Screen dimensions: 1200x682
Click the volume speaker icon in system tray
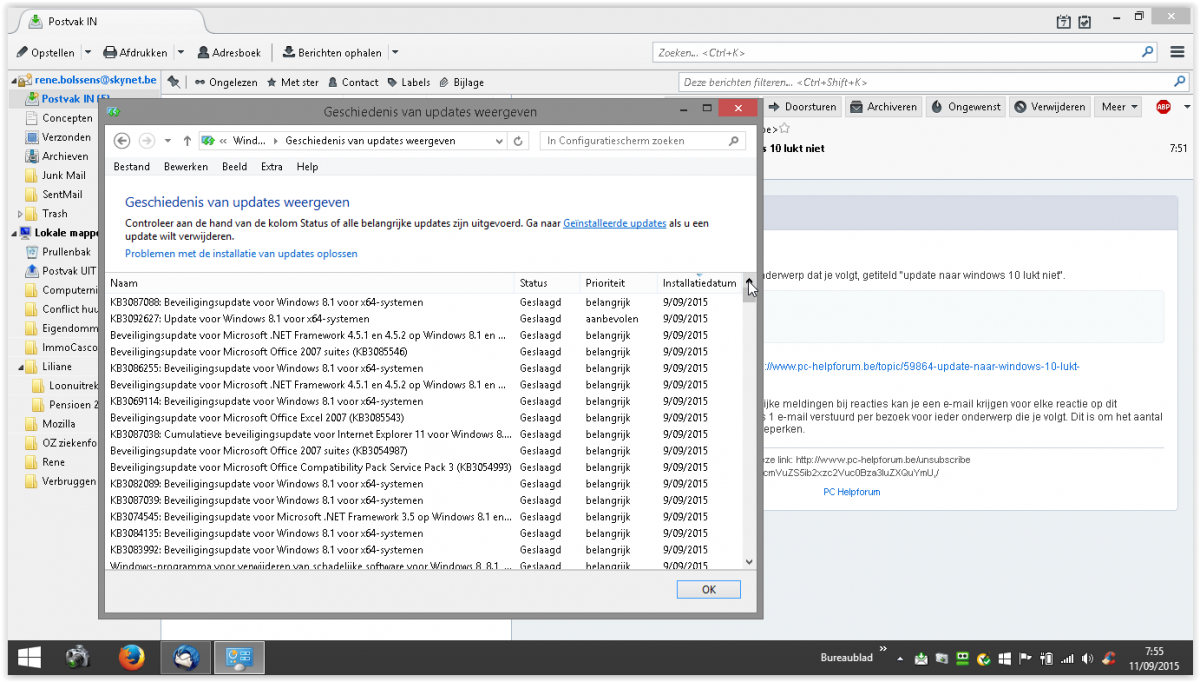(x=1086, y=658)
